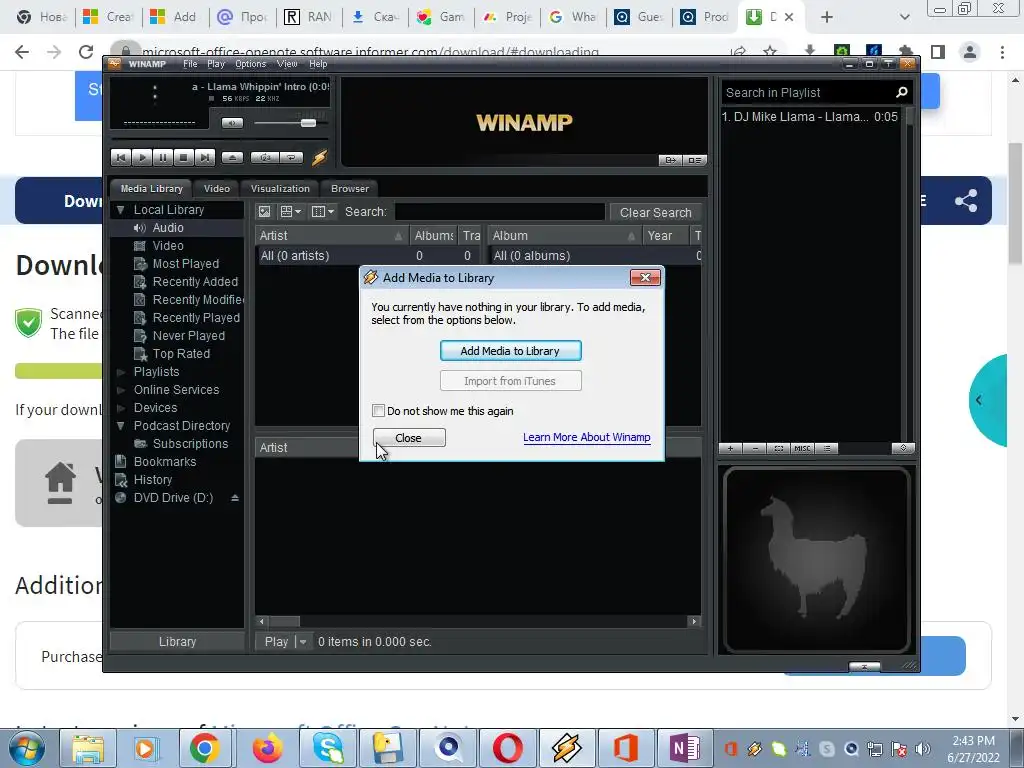The height and width of the screenshot is (768, 1024).
Task: Select Recently Added in library tree
Action: tap(195, 282)
